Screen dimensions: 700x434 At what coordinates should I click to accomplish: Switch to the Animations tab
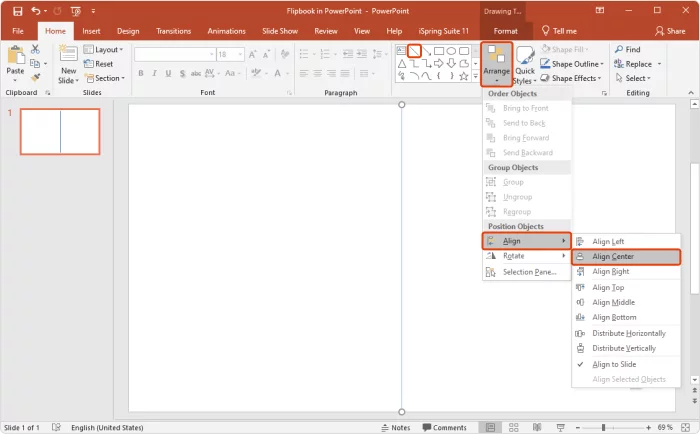(226, 31)
